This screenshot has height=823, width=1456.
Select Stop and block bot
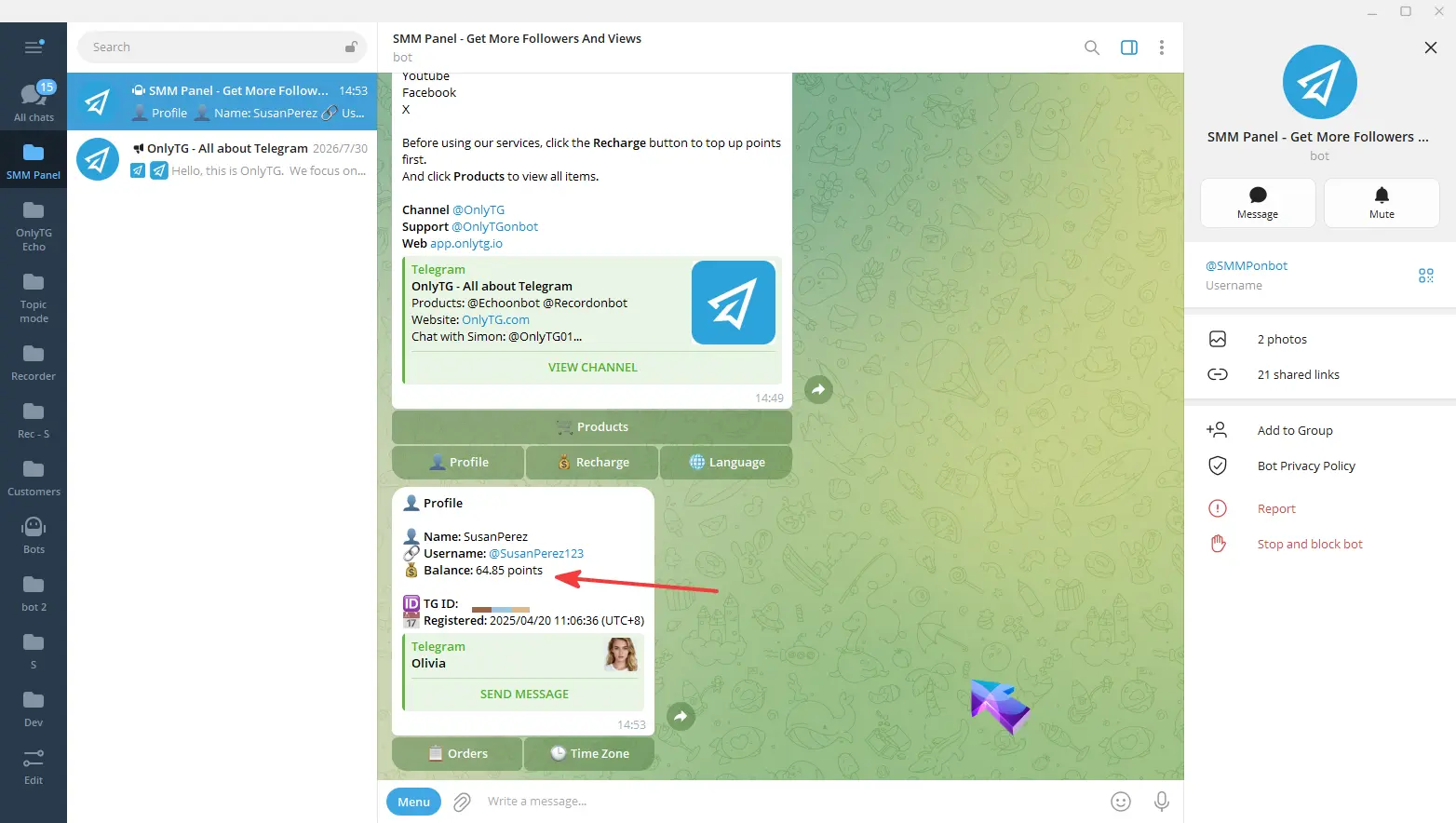(x=1320, y=544)
